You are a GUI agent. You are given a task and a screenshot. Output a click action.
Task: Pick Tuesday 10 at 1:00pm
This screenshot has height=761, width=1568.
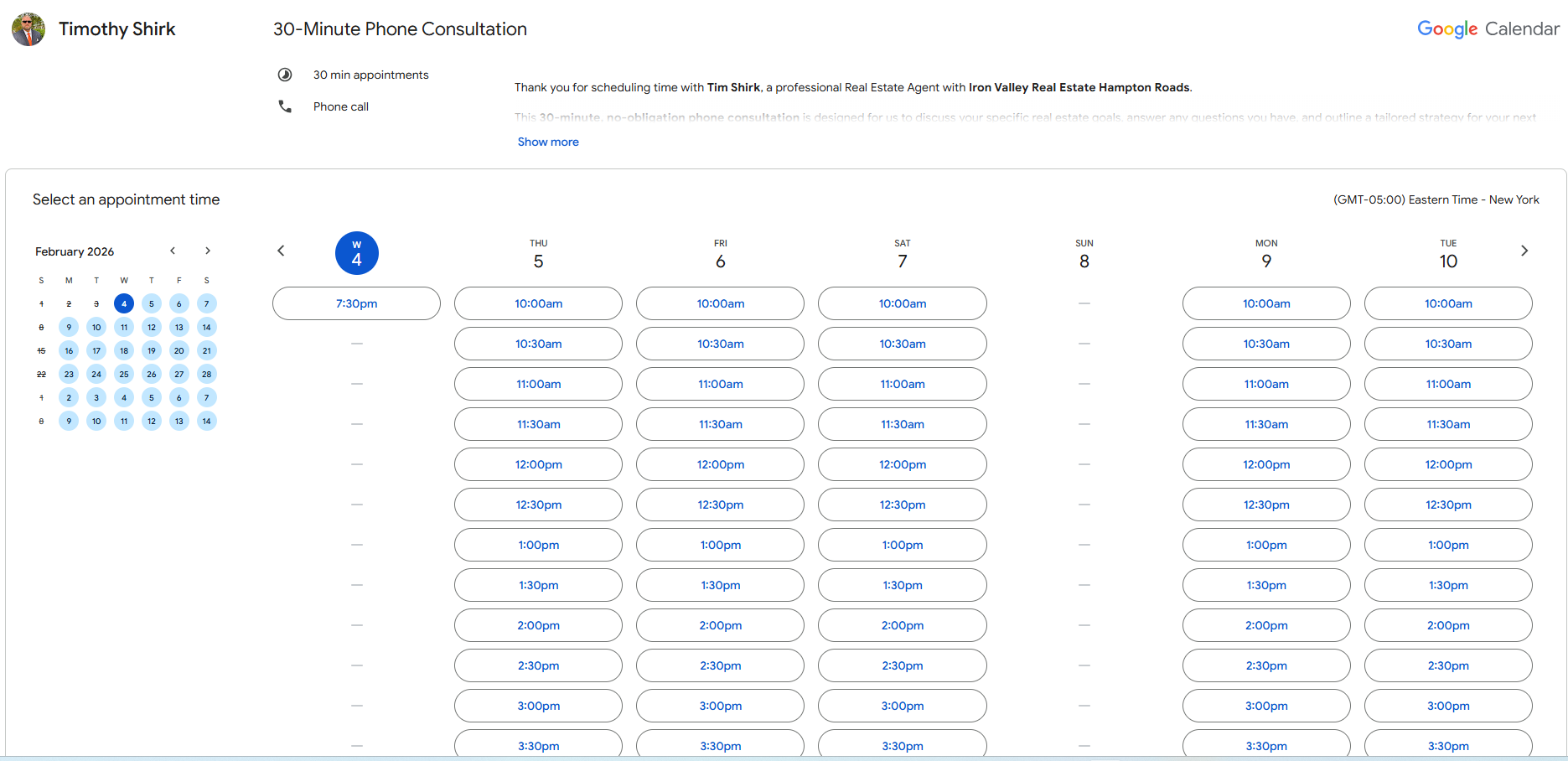click(x=1448, y=545)
